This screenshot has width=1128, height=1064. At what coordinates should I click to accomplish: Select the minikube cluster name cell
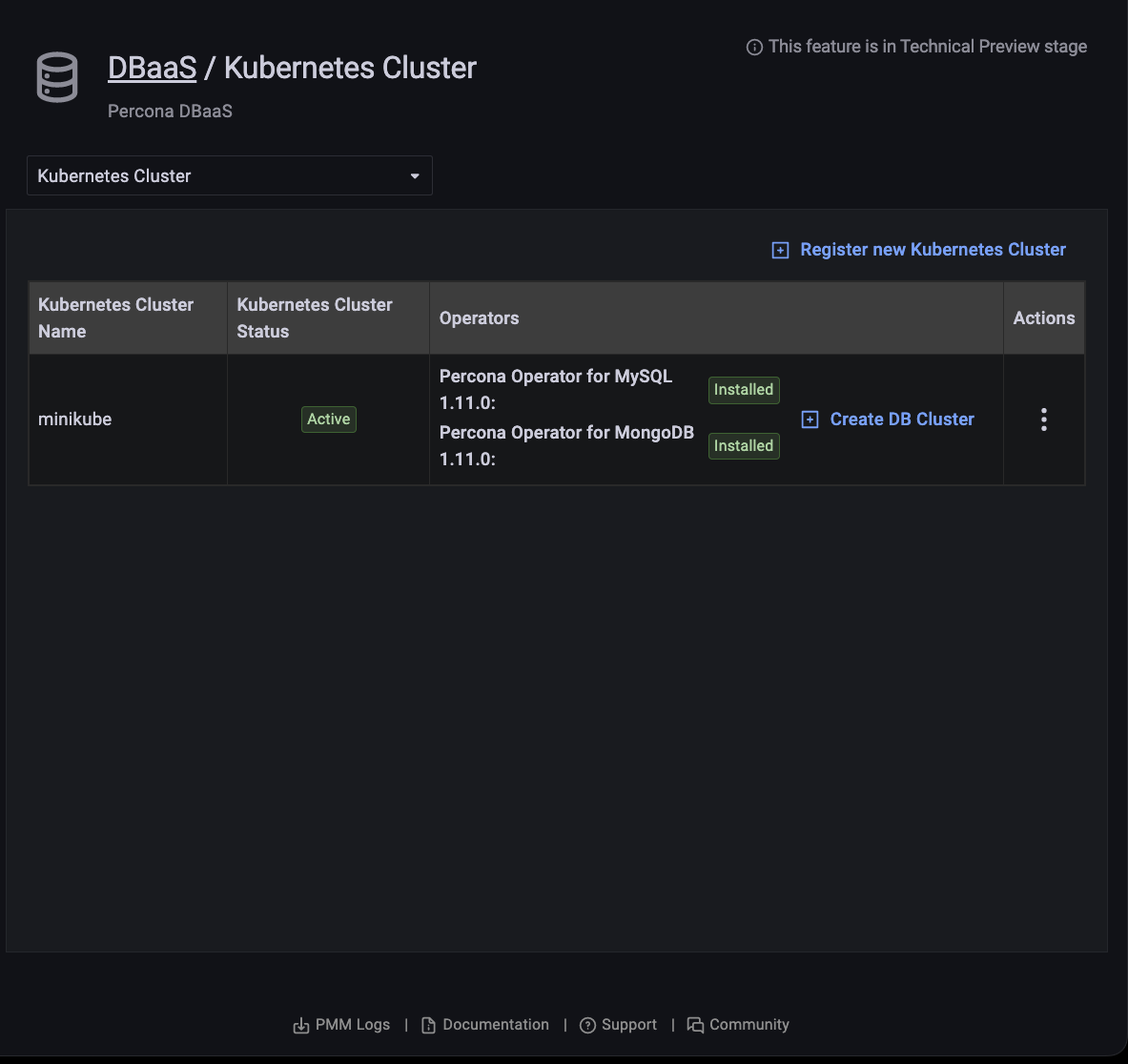pos(75,419)
